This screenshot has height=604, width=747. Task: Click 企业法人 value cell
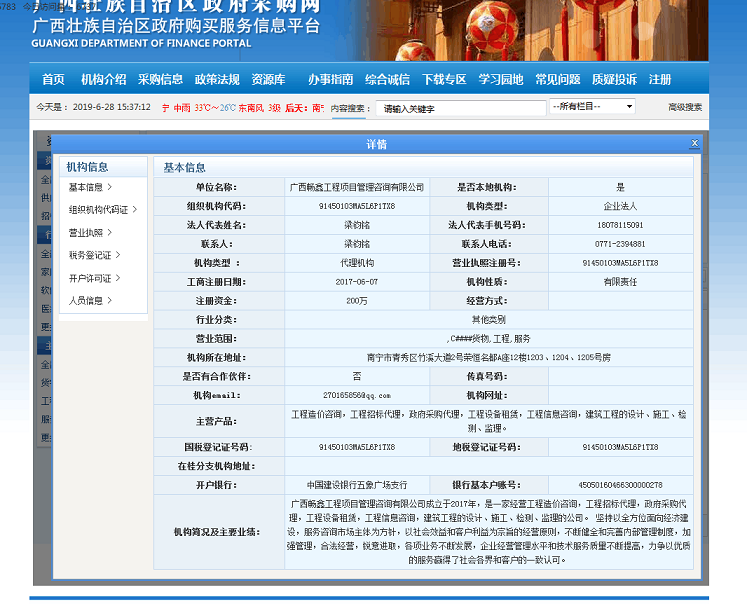click(x=620, y=206)
